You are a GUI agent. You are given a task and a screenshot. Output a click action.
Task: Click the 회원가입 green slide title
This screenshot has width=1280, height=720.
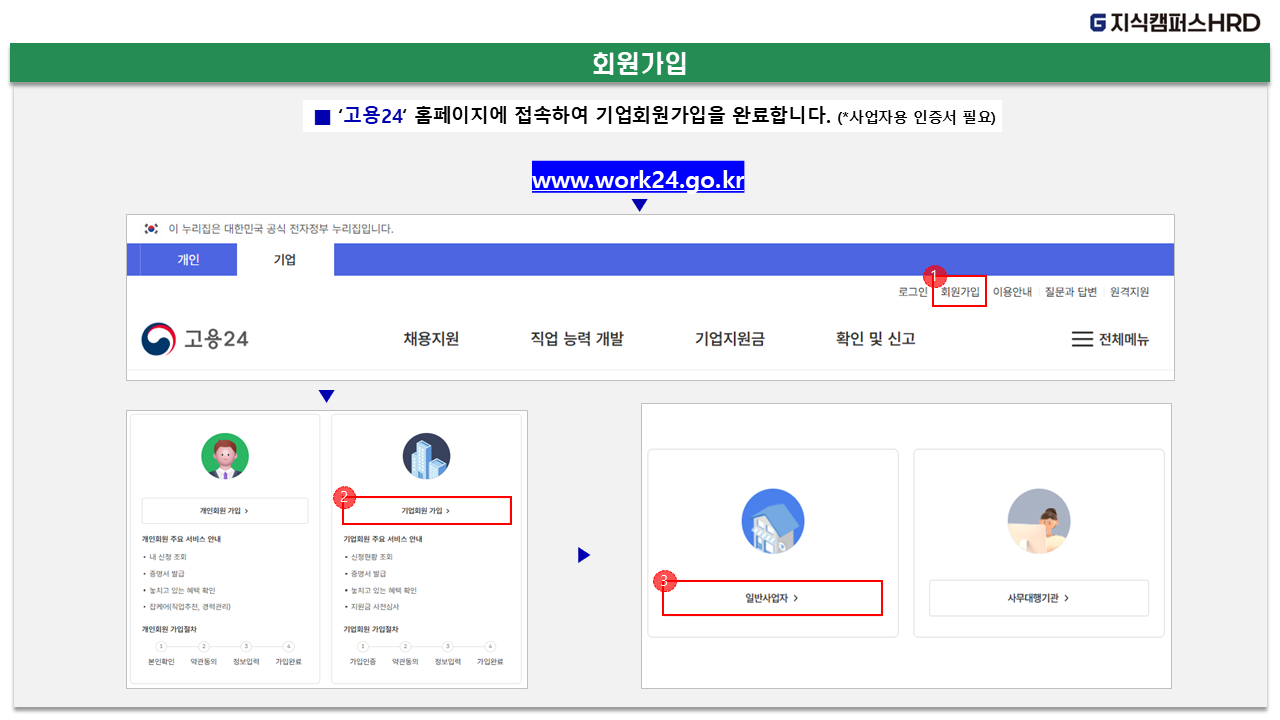pos(640,63)
